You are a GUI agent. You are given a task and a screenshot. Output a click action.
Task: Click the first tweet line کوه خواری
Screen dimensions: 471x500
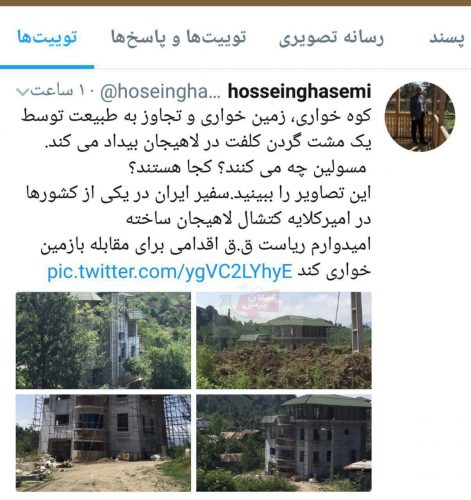196,117
